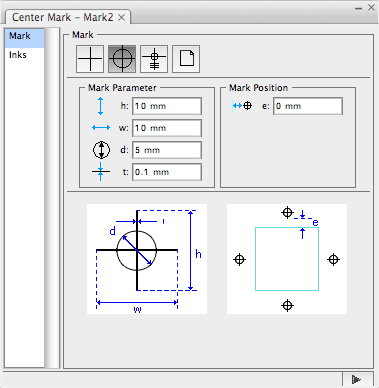Viewport: 379px width, 388px height.
Task: Click the circle diameter icon
Action: click(x=101, y=150)
